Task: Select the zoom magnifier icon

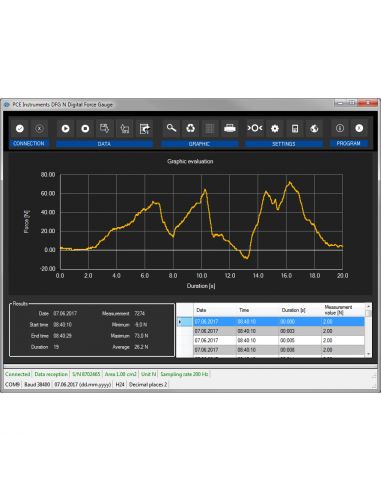Action: pyautogui.click(x=171, y=128)
